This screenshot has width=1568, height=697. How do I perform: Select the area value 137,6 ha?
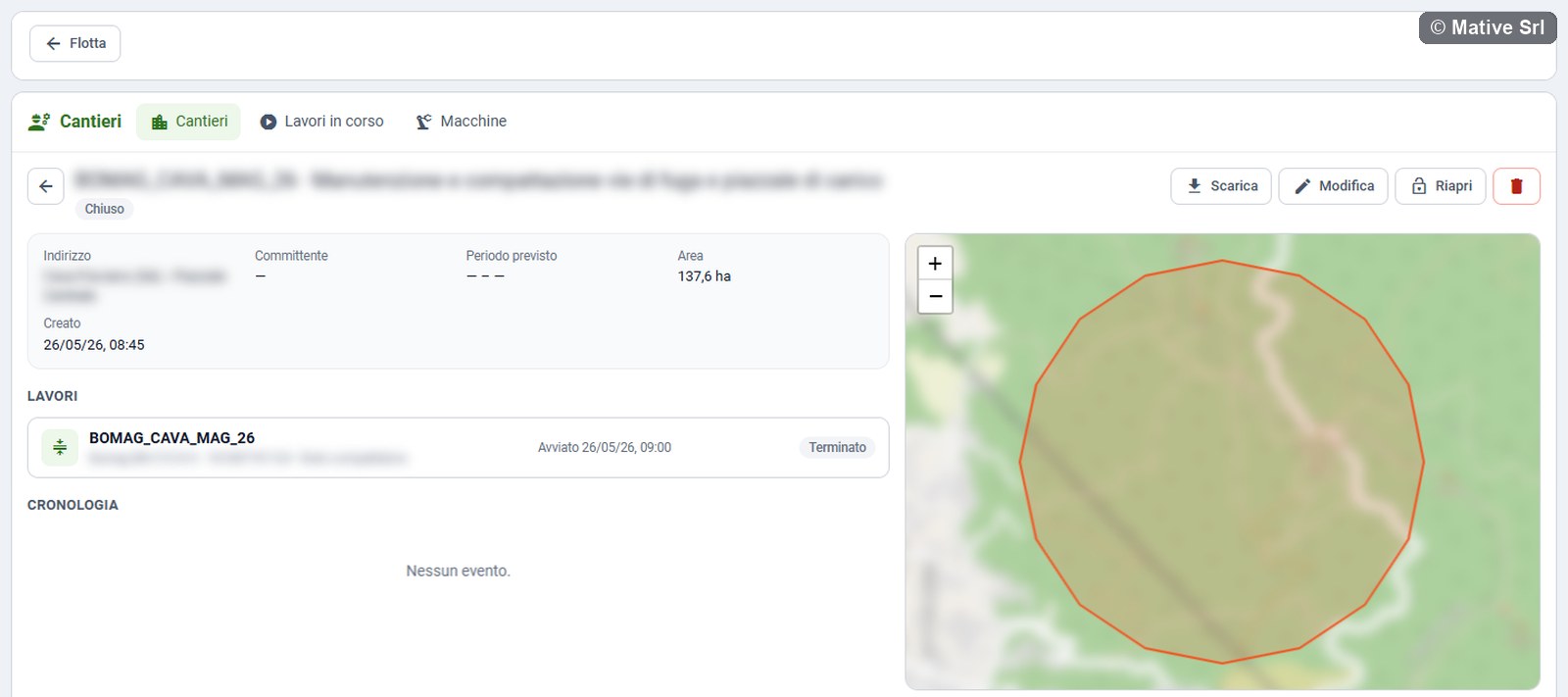point(704,276)
